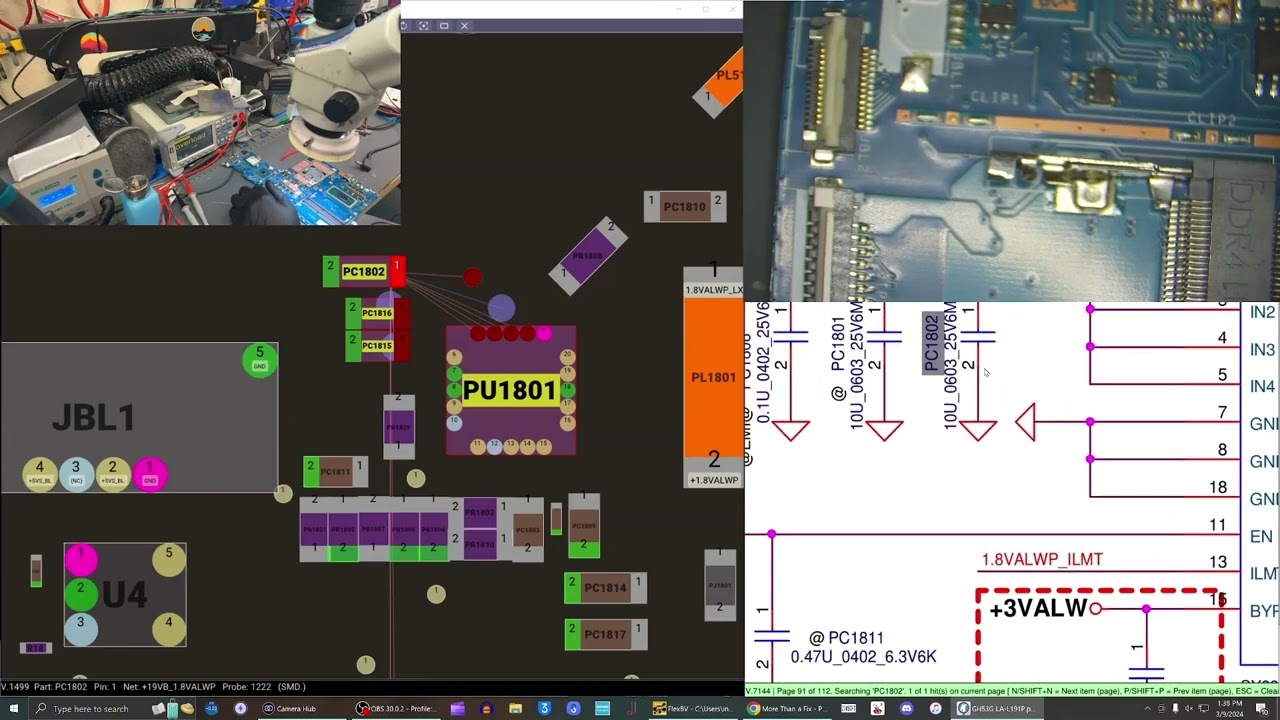Open Discord from the taskbar

906,709
